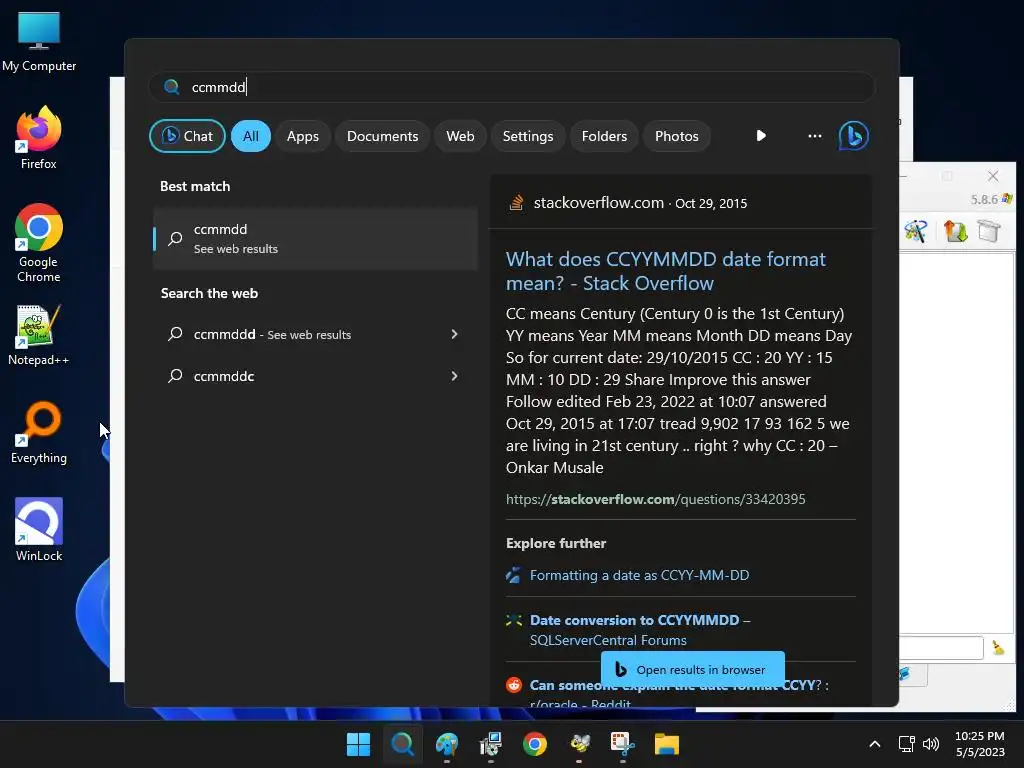Image resolution: width=1024 pixels, height=768 pixels.
Task: Open Notepad++ desktop shortcut
Action: (39, 334)
